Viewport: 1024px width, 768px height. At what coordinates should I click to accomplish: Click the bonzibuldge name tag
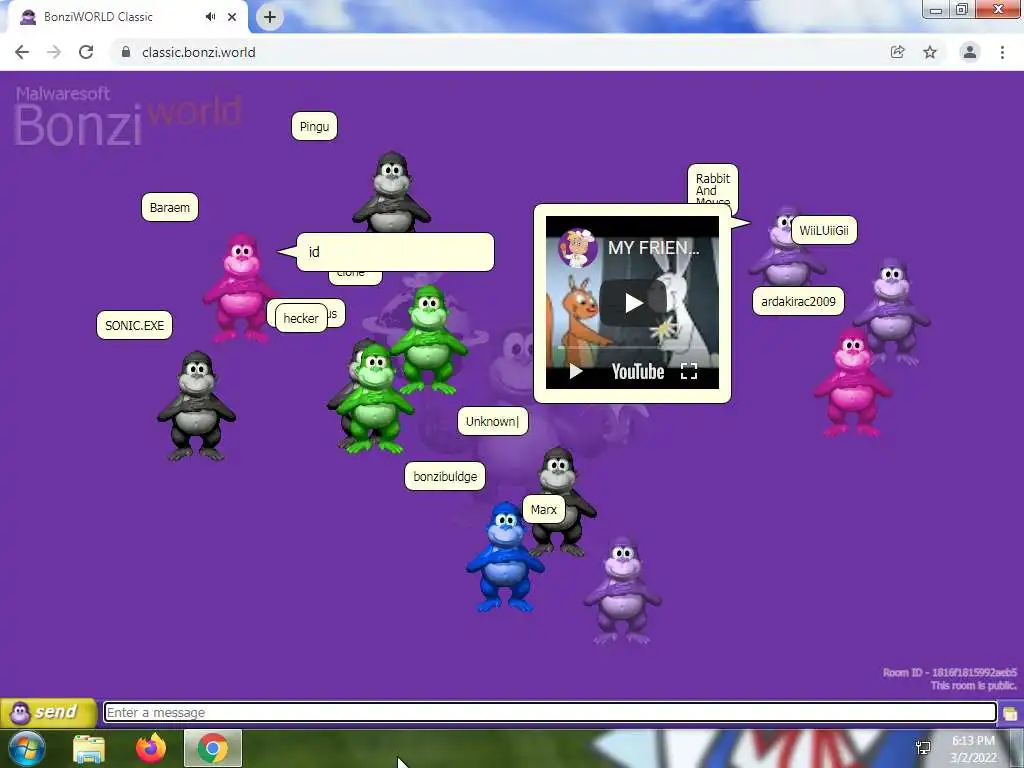tap(445, 476)
